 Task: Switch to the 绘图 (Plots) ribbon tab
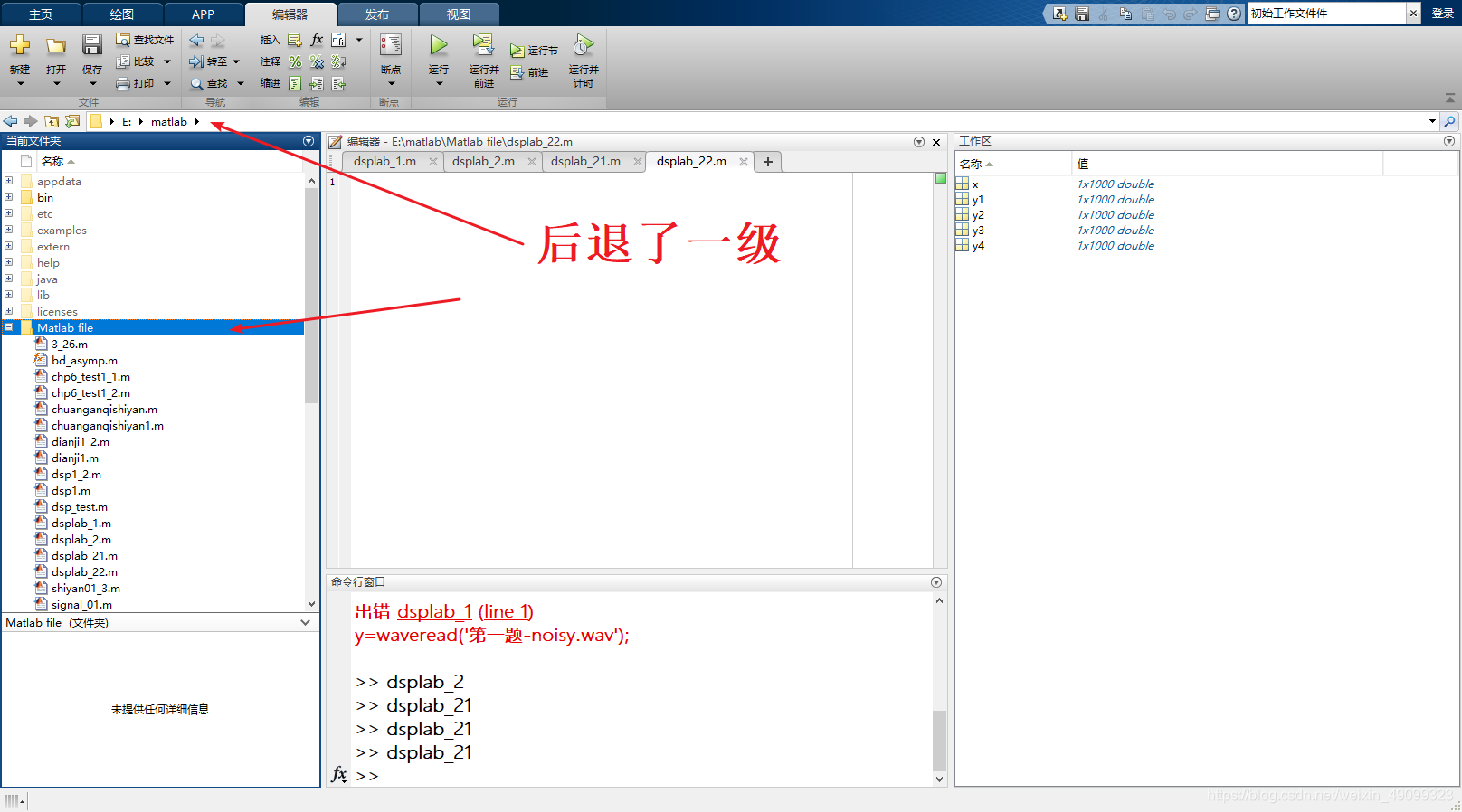tap(122, 14)
